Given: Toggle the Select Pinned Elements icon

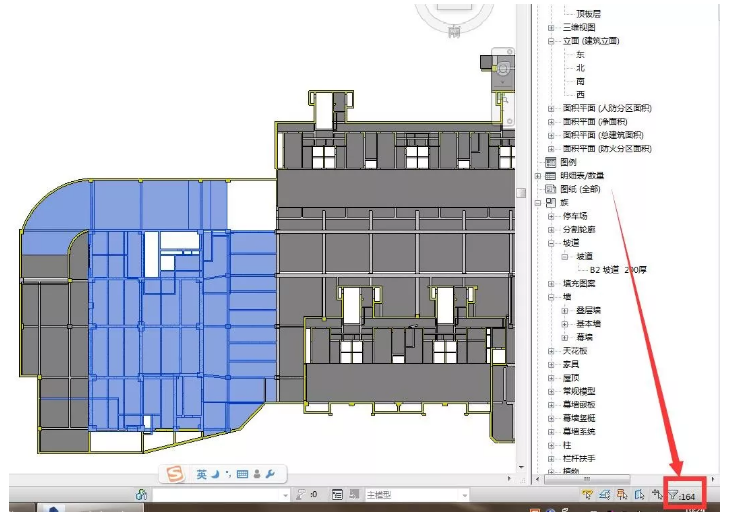Looking at the screenshot, I should (622, 495).
